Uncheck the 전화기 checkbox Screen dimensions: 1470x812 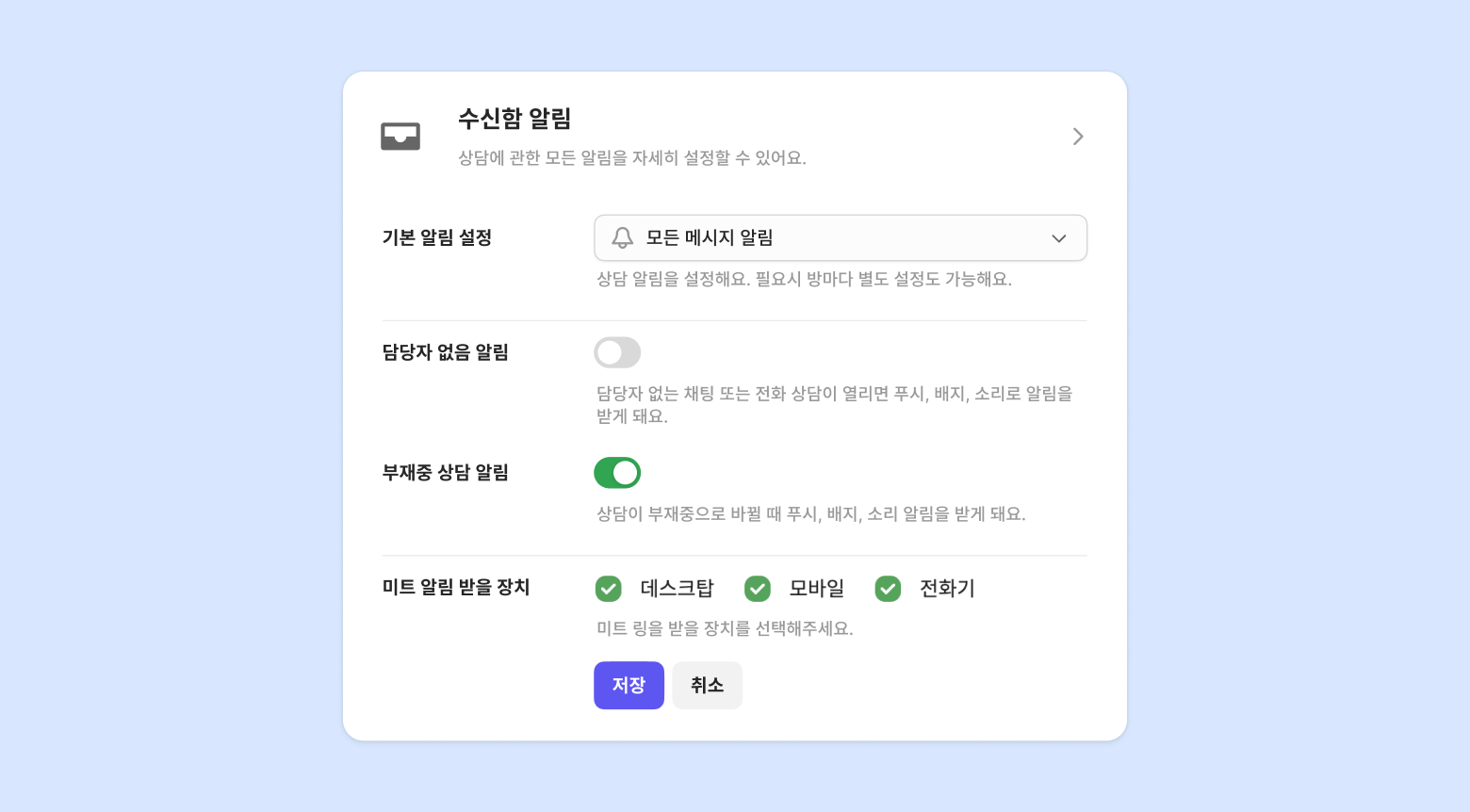888,589
